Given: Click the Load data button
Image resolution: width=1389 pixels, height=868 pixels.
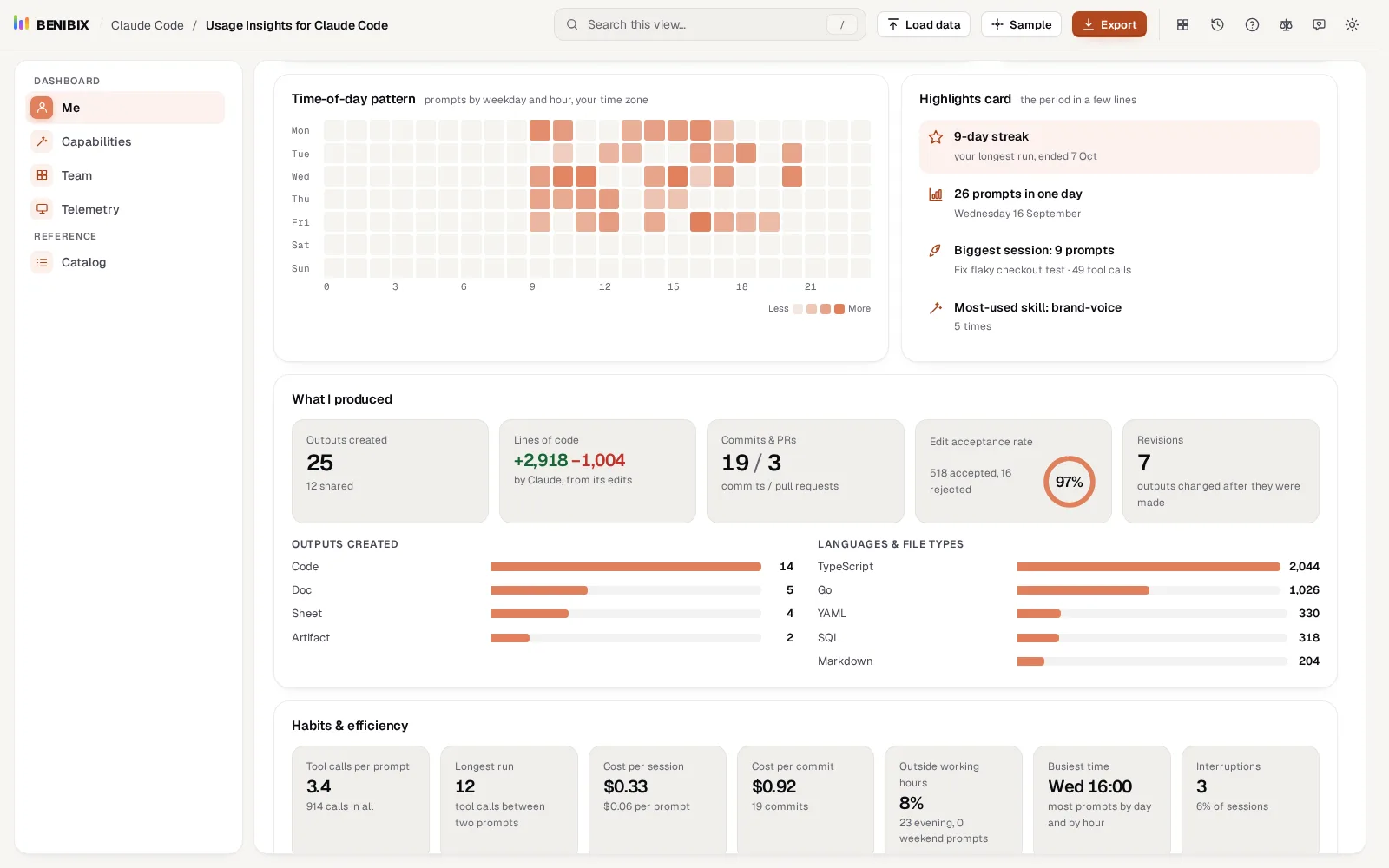Looking at the screenshot, I should click(x=924, y=24).
